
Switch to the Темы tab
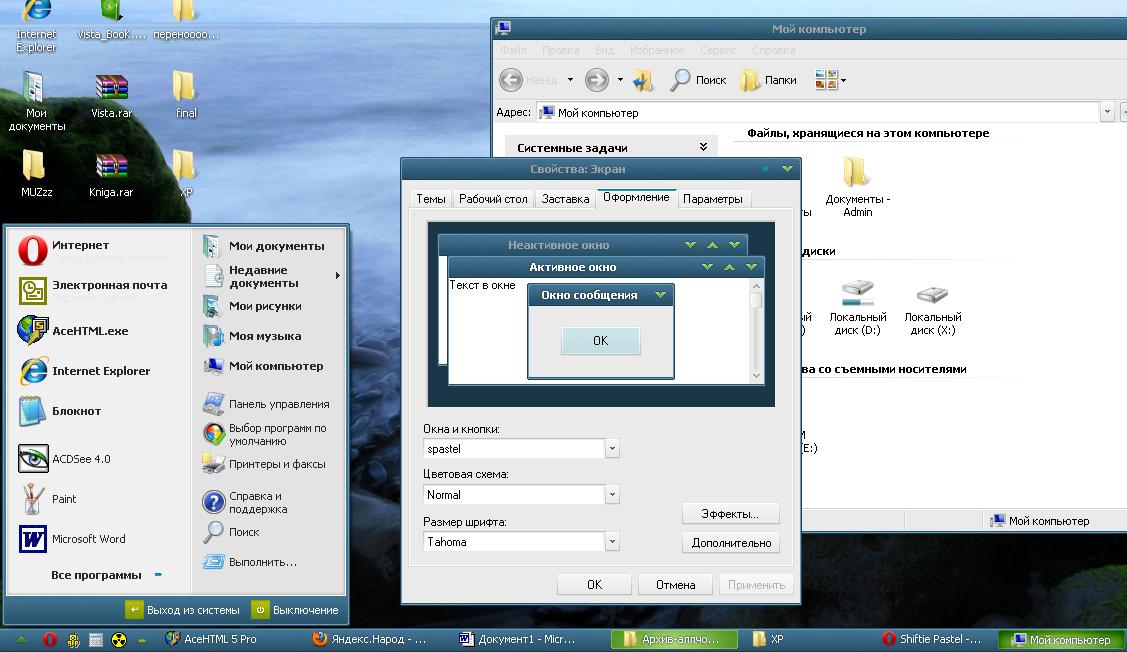431,199
